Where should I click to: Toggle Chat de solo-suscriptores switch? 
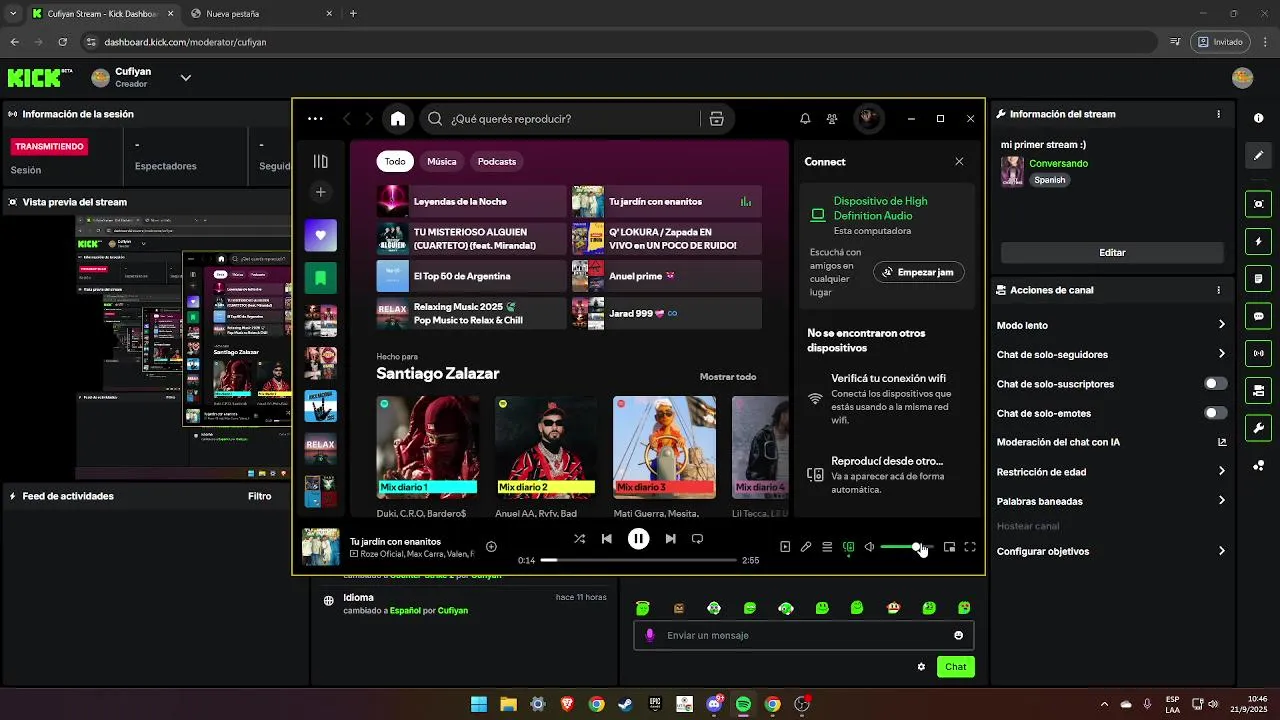1215,384
